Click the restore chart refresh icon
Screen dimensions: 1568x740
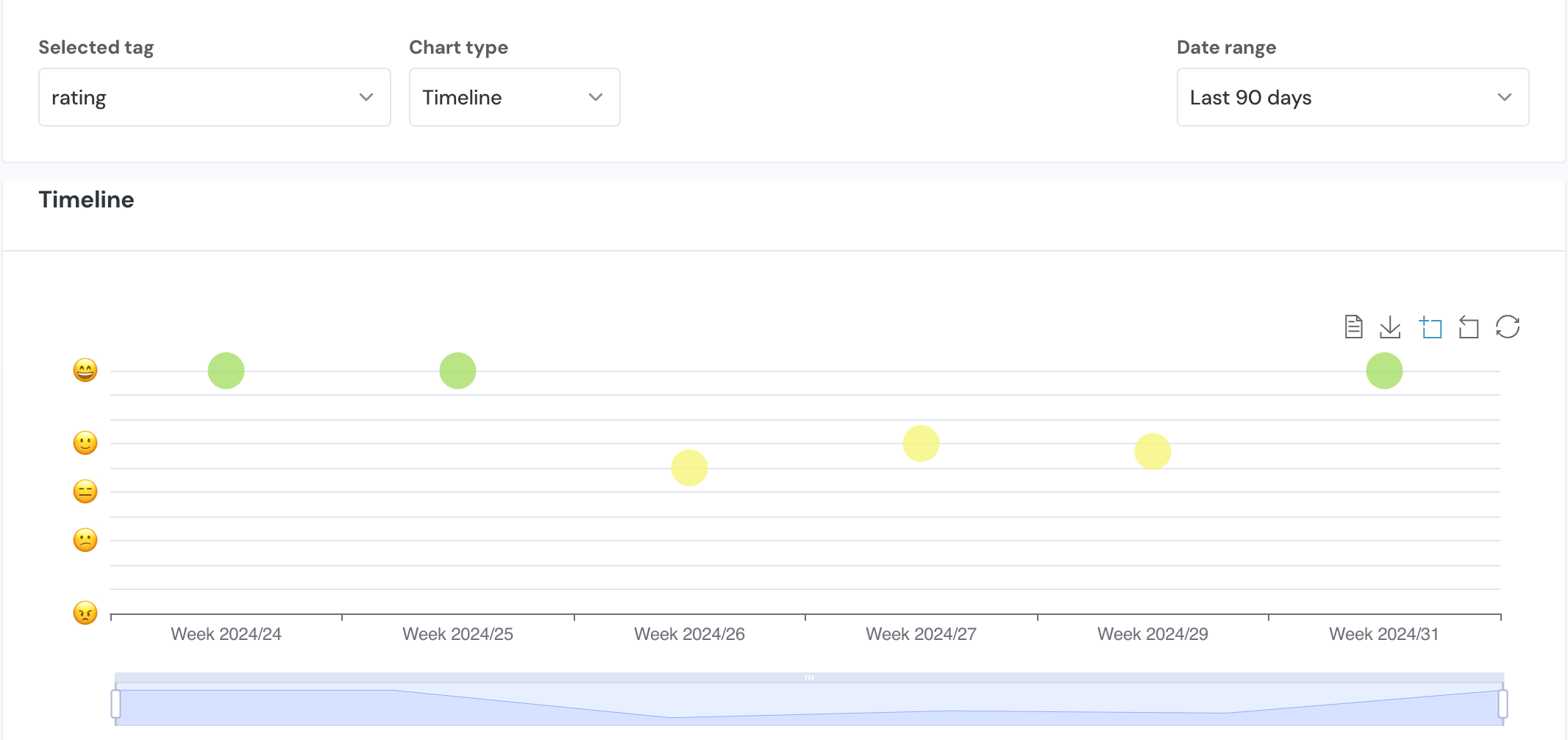[1508, 327]
